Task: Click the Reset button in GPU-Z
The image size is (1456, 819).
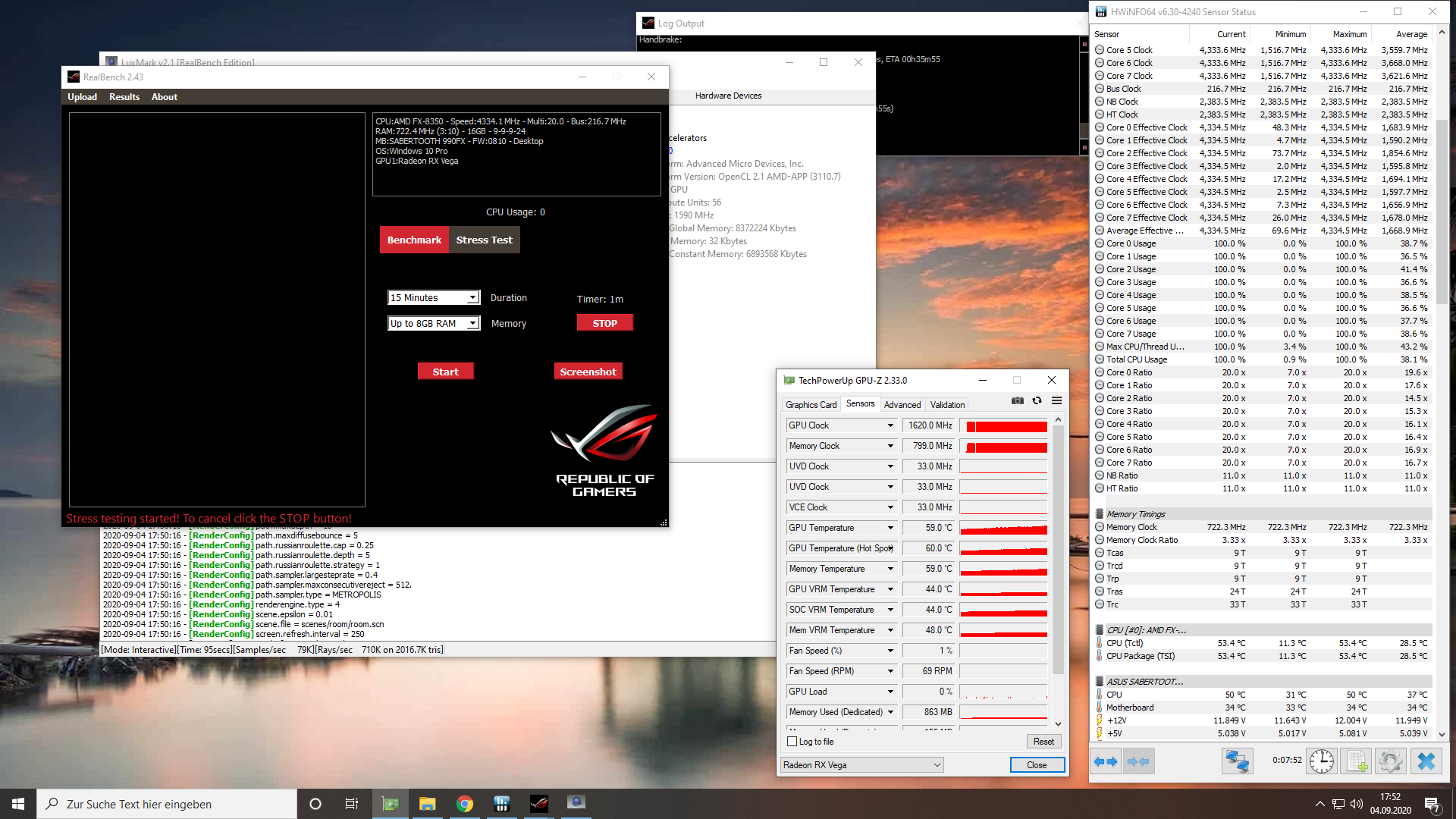Action: pyautogui.click(x=1043, y=742)
